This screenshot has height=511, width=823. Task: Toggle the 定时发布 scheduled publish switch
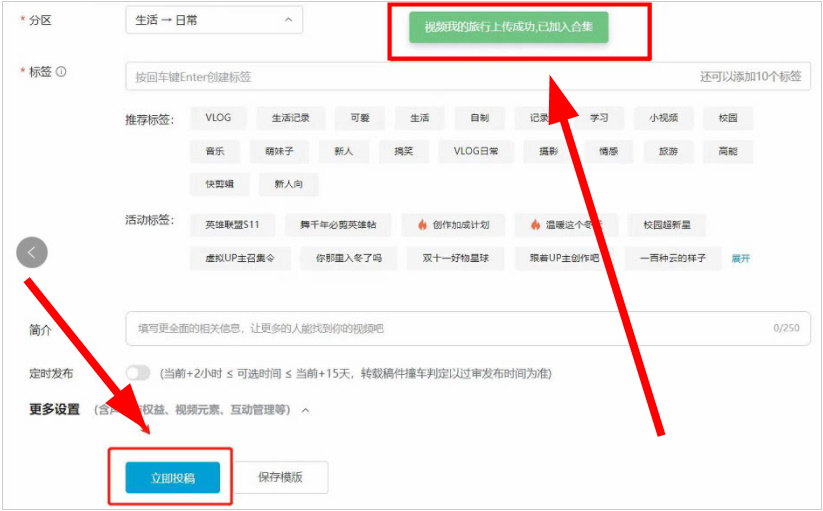click(x=138, y=373)
